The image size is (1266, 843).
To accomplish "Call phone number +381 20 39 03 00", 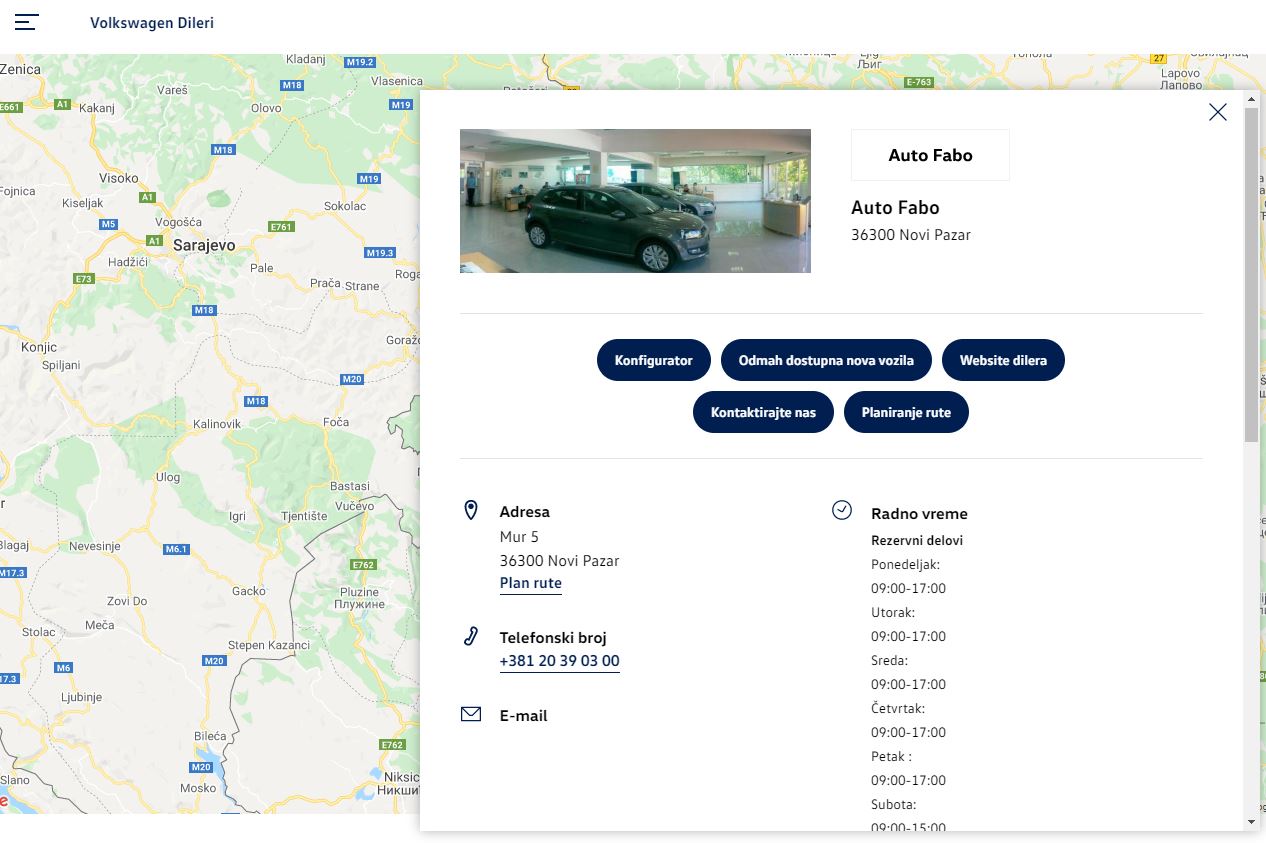I will click(560, 661).
